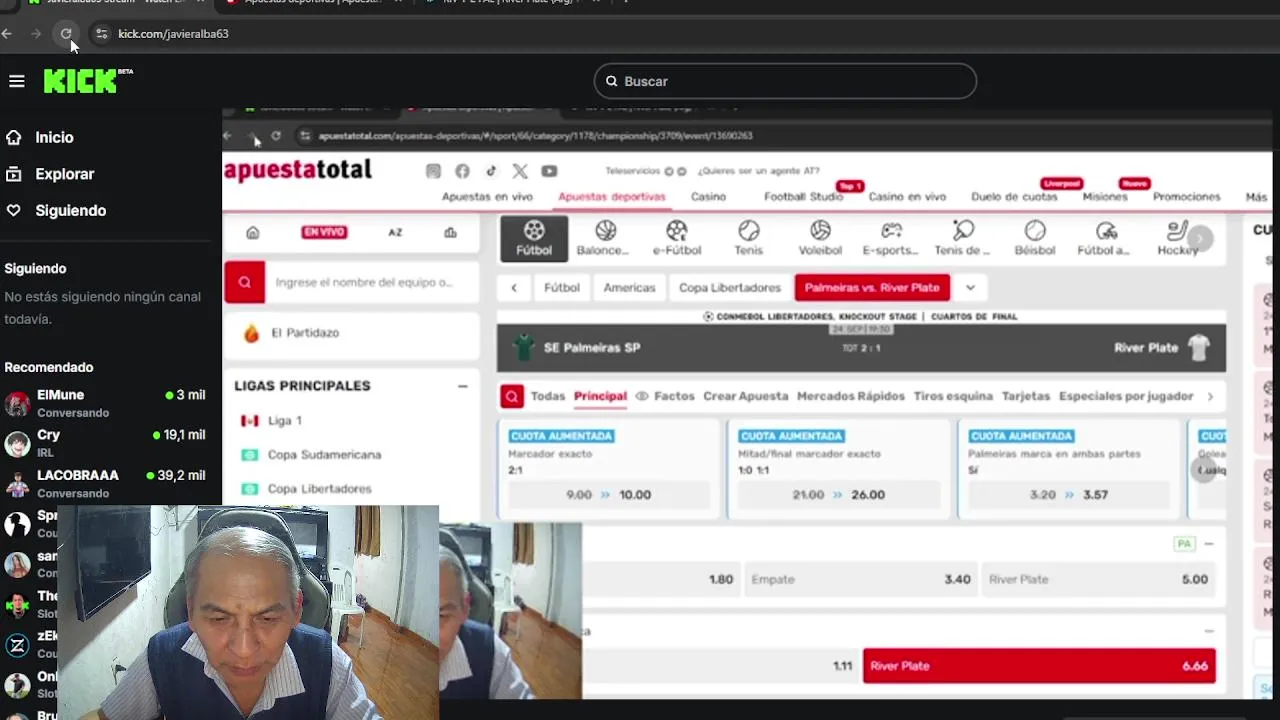Click Fútbol breadcrumb

point(562,288)
